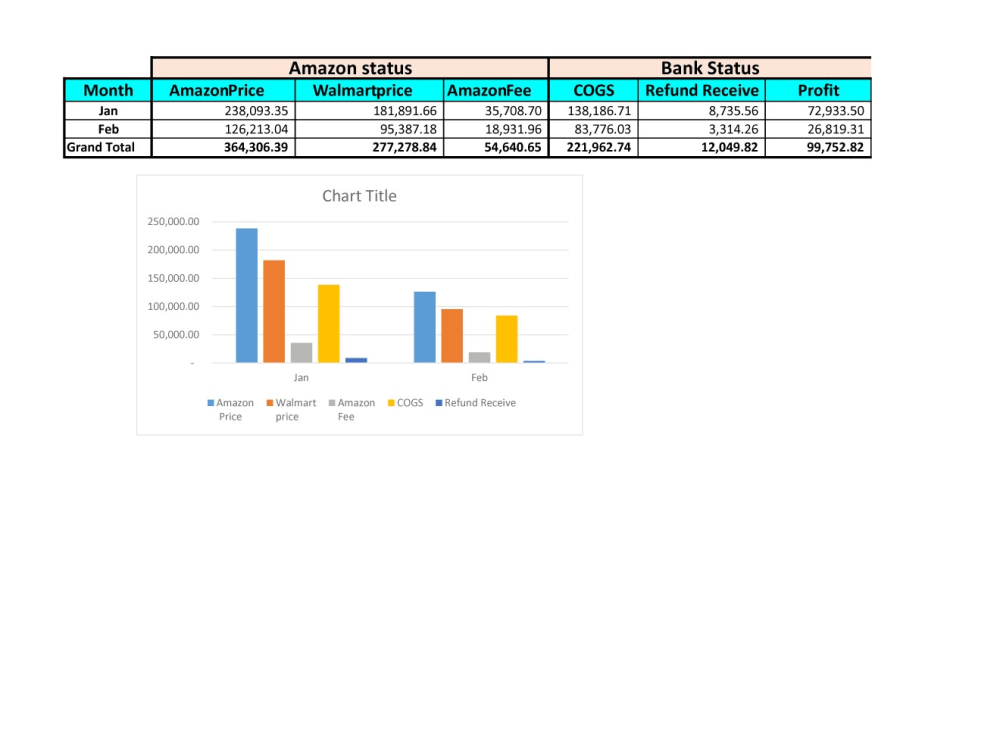The height and width of the screenshot is (750, 1000).
Task: Click the Chart Title text
Action: 359,196
